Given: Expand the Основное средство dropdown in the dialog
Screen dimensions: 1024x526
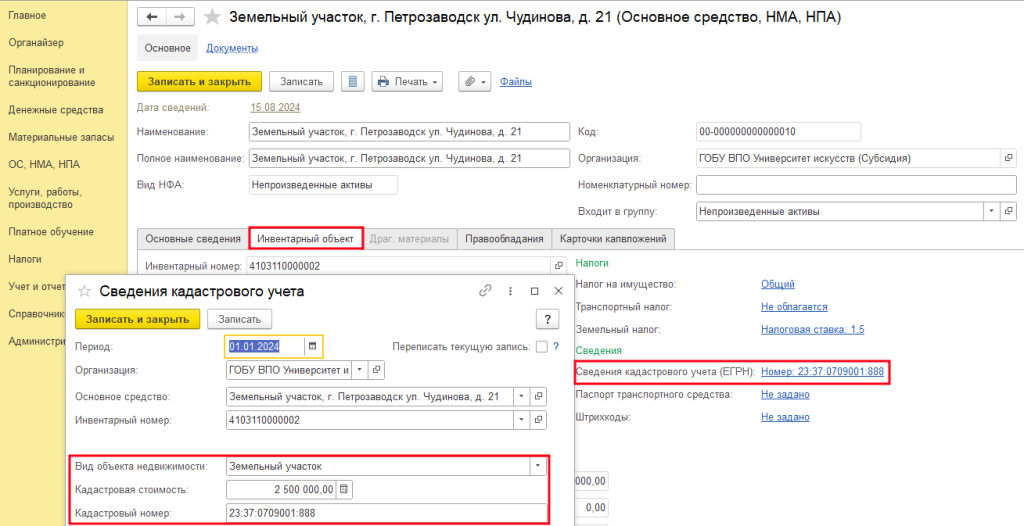Looking at the screenshot, I should coord(522,396).
